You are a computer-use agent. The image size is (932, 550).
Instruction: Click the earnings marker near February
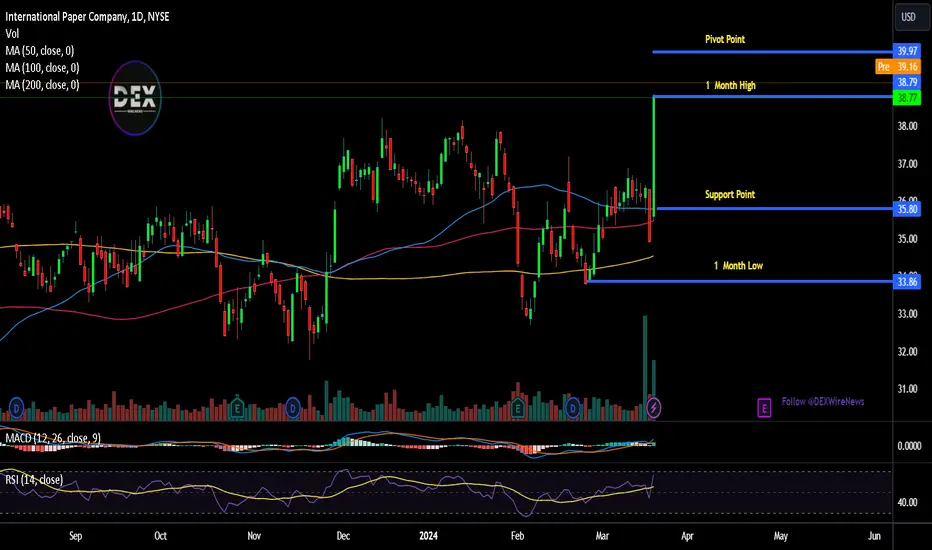pos(518,408)
